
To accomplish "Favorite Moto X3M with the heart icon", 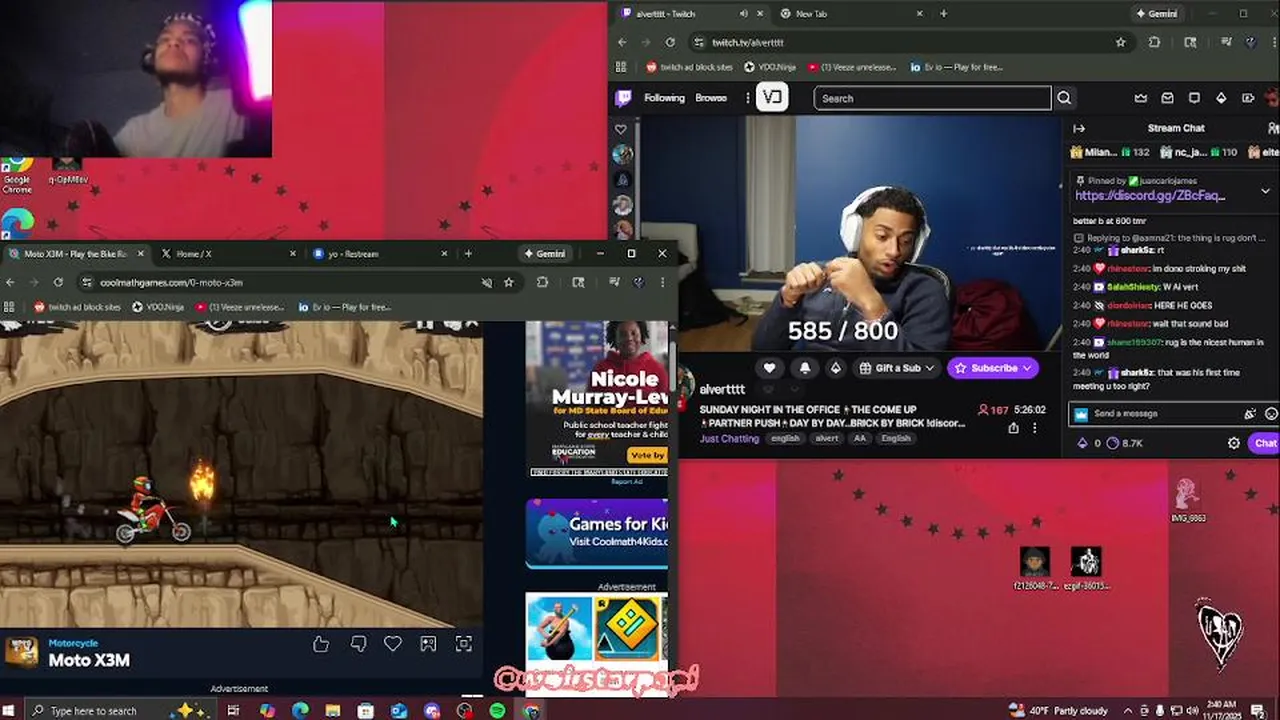I will [x=393, y=645].
